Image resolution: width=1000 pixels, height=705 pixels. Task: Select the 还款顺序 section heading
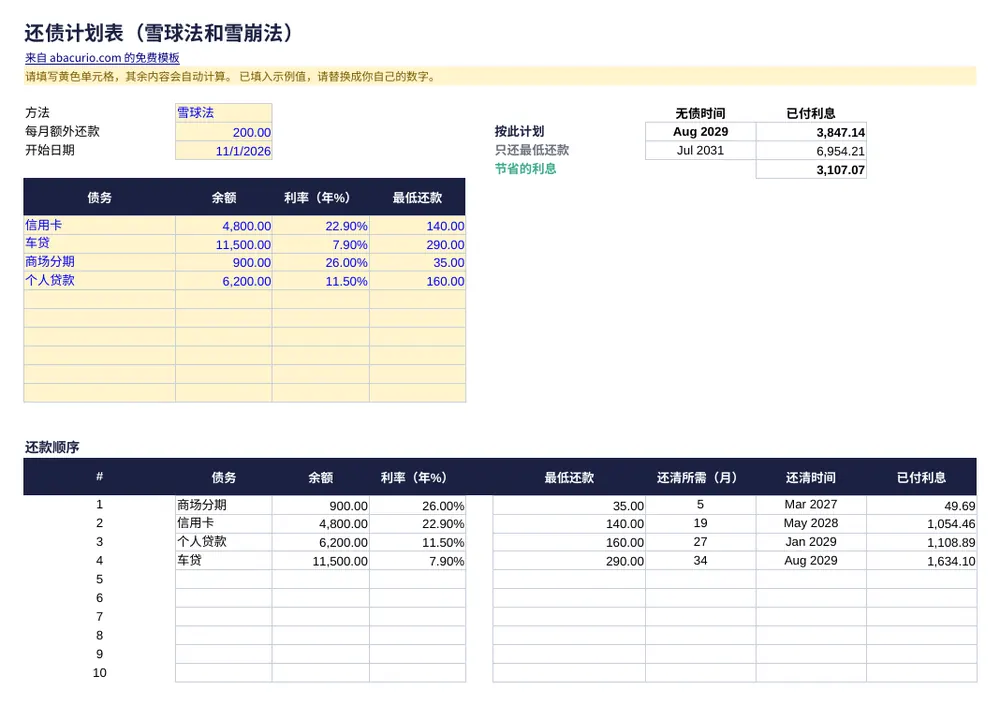point(52,447)
